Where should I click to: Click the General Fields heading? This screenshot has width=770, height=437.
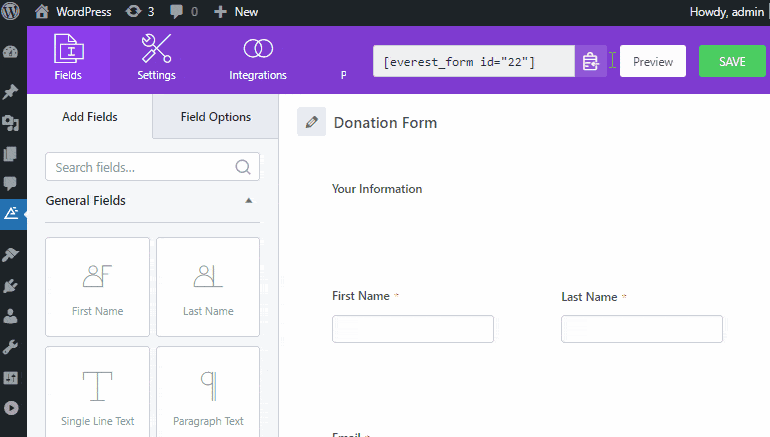[x=85, y=200]
